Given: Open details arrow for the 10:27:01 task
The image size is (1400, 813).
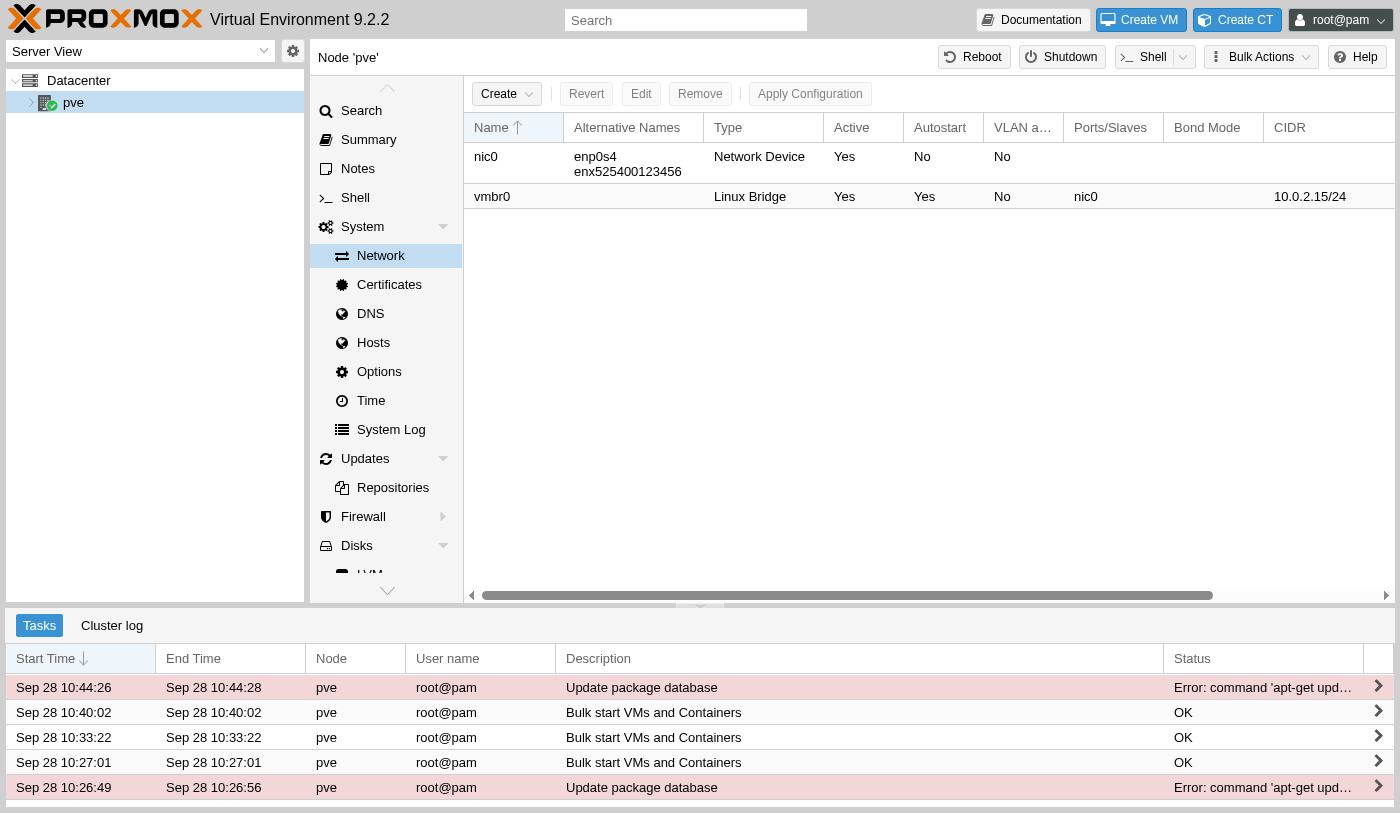Looking at the screenshot, I should coord(1378,761).
